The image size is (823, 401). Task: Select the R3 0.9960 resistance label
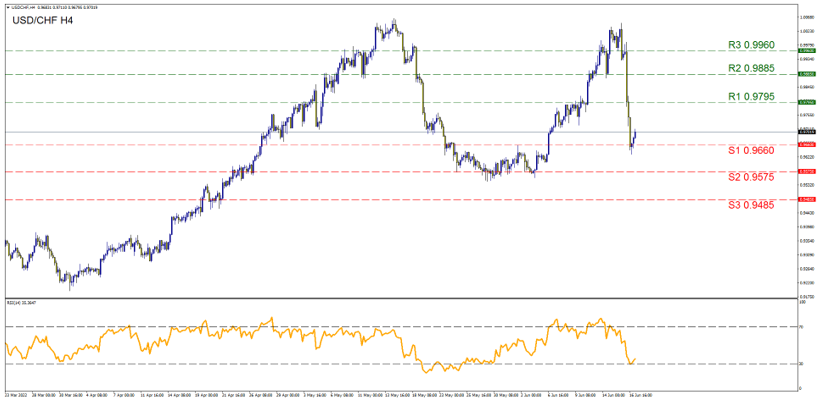[751, 45]
